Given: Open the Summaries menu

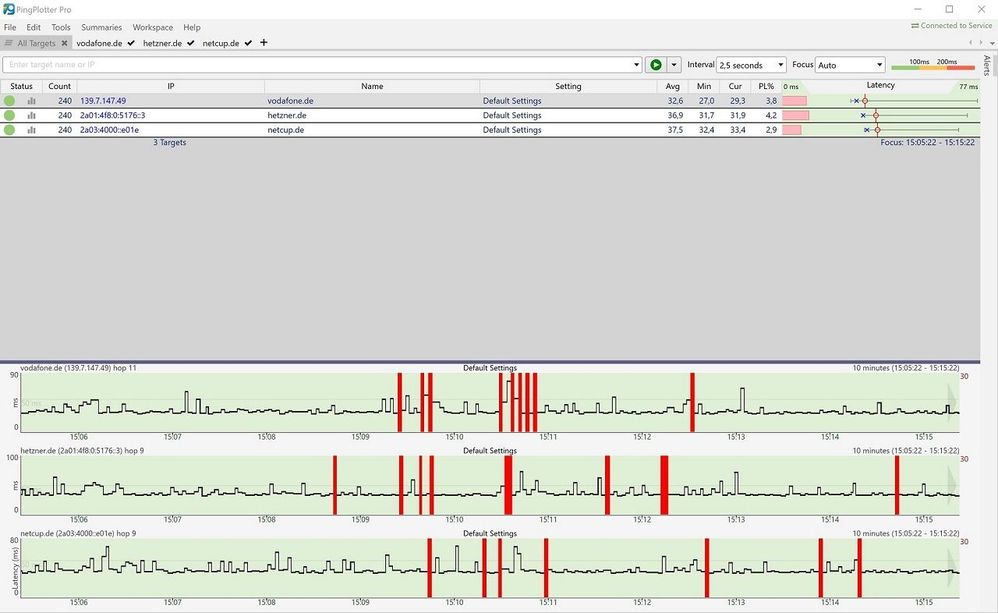Looking at the screenshot, I should 101,27.
